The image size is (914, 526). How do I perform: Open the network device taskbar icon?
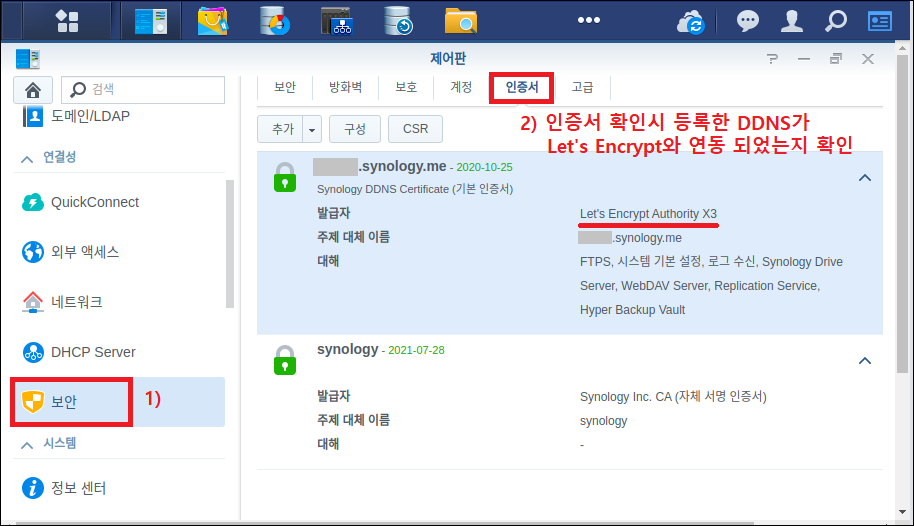tap(336, 21)
